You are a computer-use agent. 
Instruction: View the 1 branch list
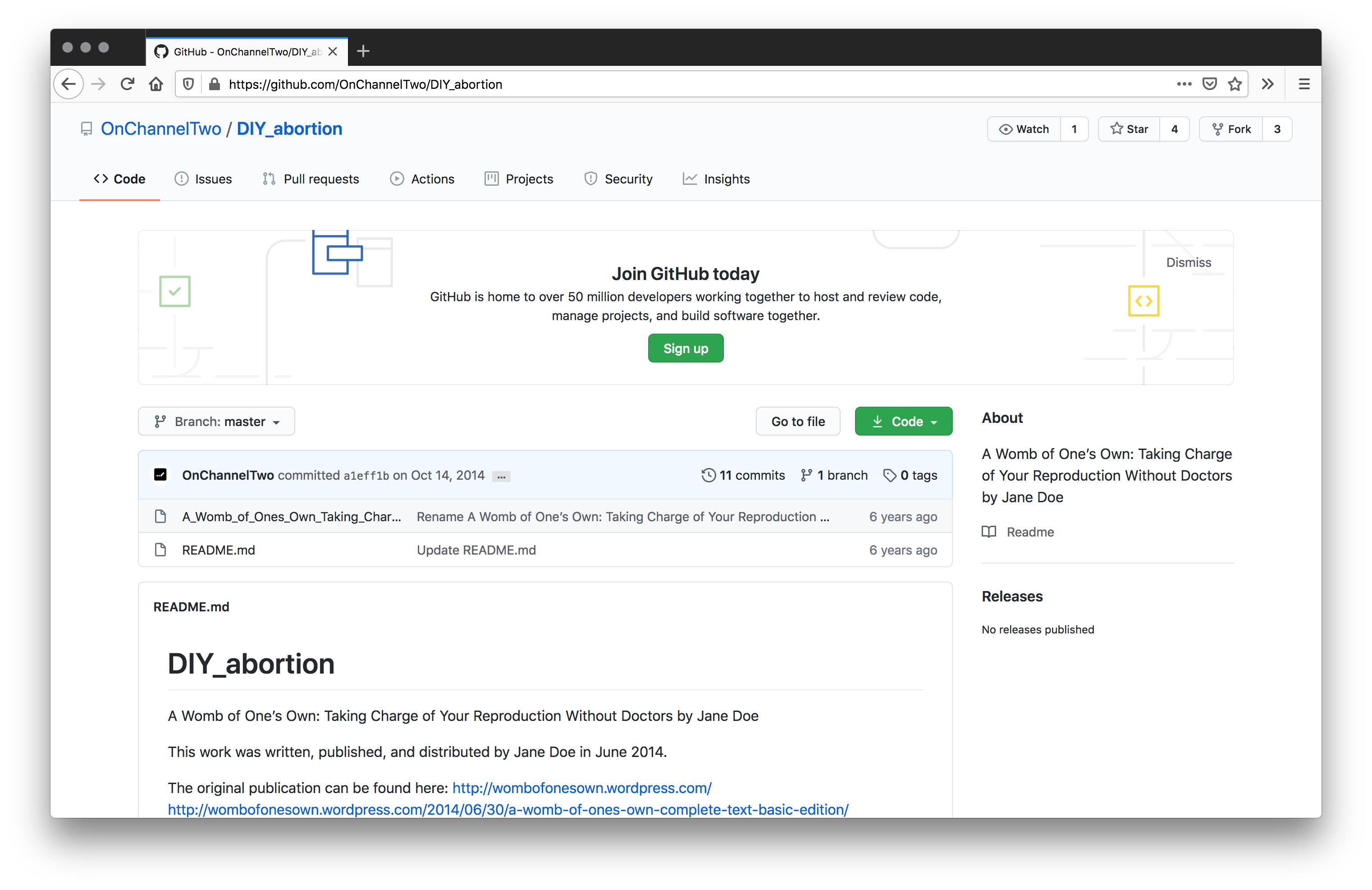[834, 475]
